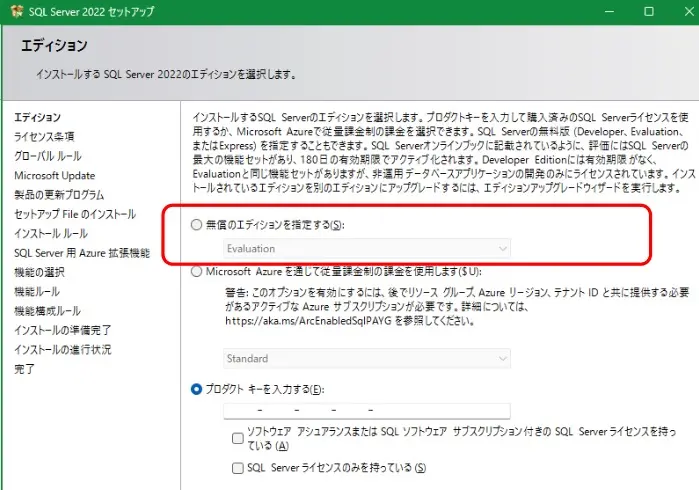Select 製品の更新プログラム step in sidebar

[x=59, y=195]
